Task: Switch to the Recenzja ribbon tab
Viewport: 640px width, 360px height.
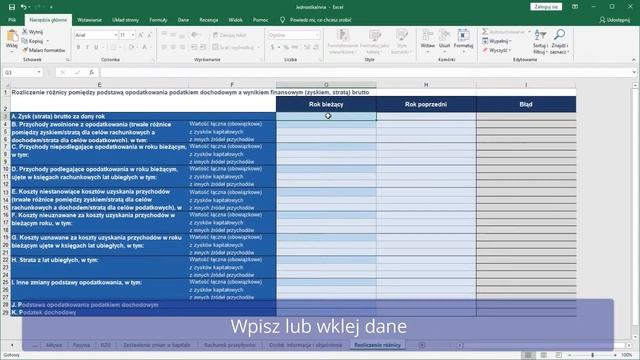Action: (x=209, y=20)
